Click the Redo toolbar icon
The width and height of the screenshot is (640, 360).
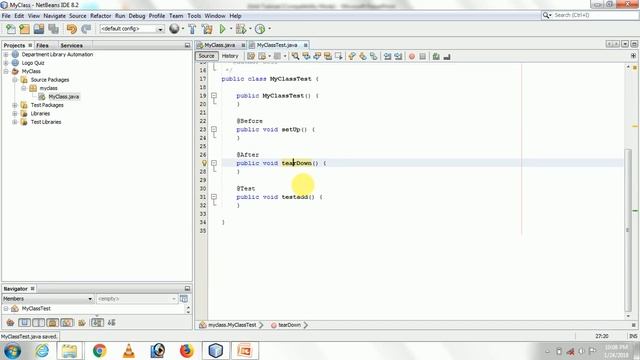tap(86, 29)
